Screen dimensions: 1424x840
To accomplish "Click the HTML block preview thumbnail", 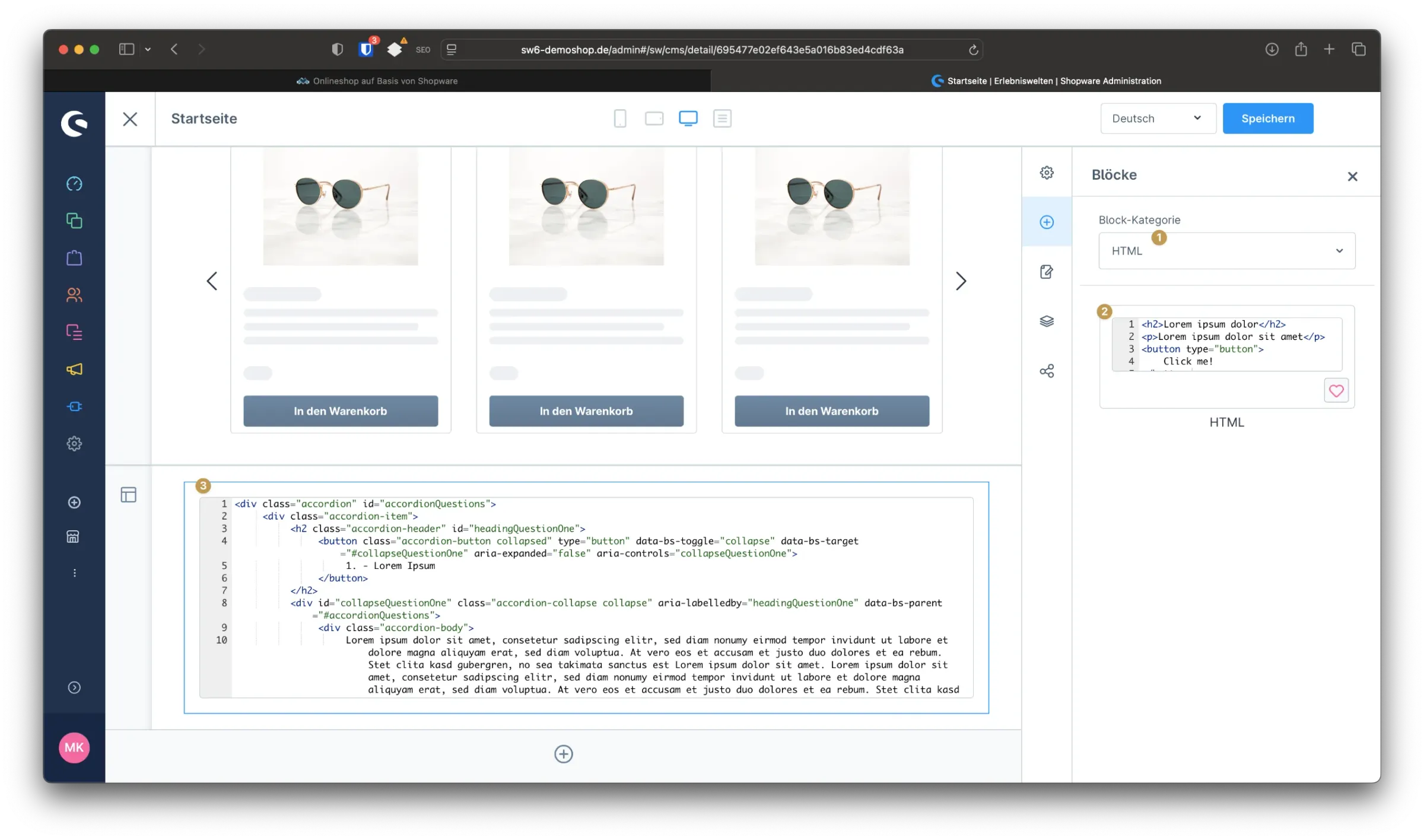I will pos(1226,344).
